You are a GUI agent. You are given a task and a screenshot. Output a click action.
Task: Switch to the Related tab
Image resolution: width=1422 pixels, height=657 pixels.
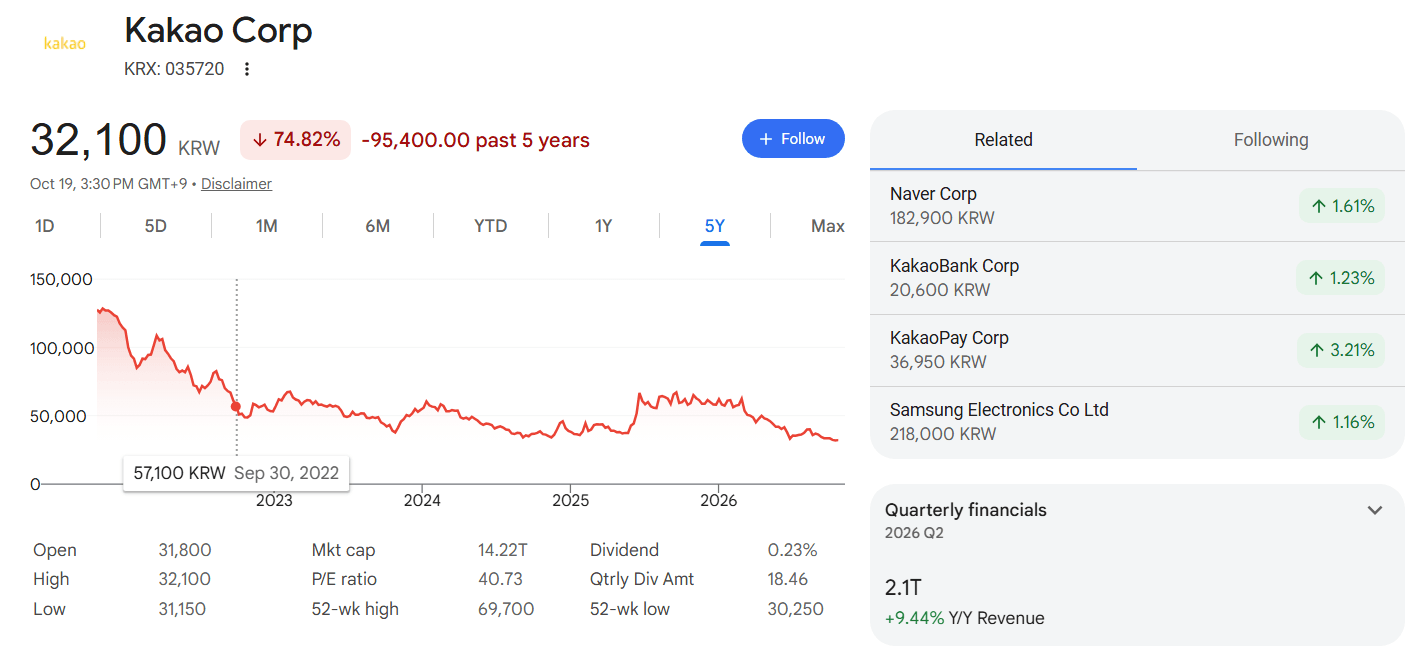tap(1003, 140)
